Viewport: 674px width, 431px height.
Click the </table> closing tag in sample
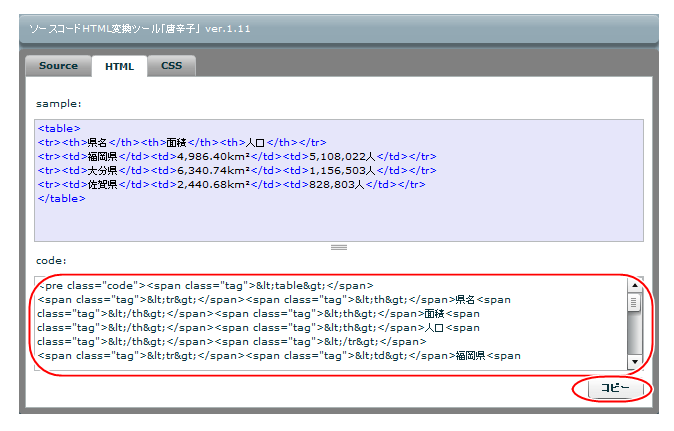pyautogui.click(x=61, y=199)
